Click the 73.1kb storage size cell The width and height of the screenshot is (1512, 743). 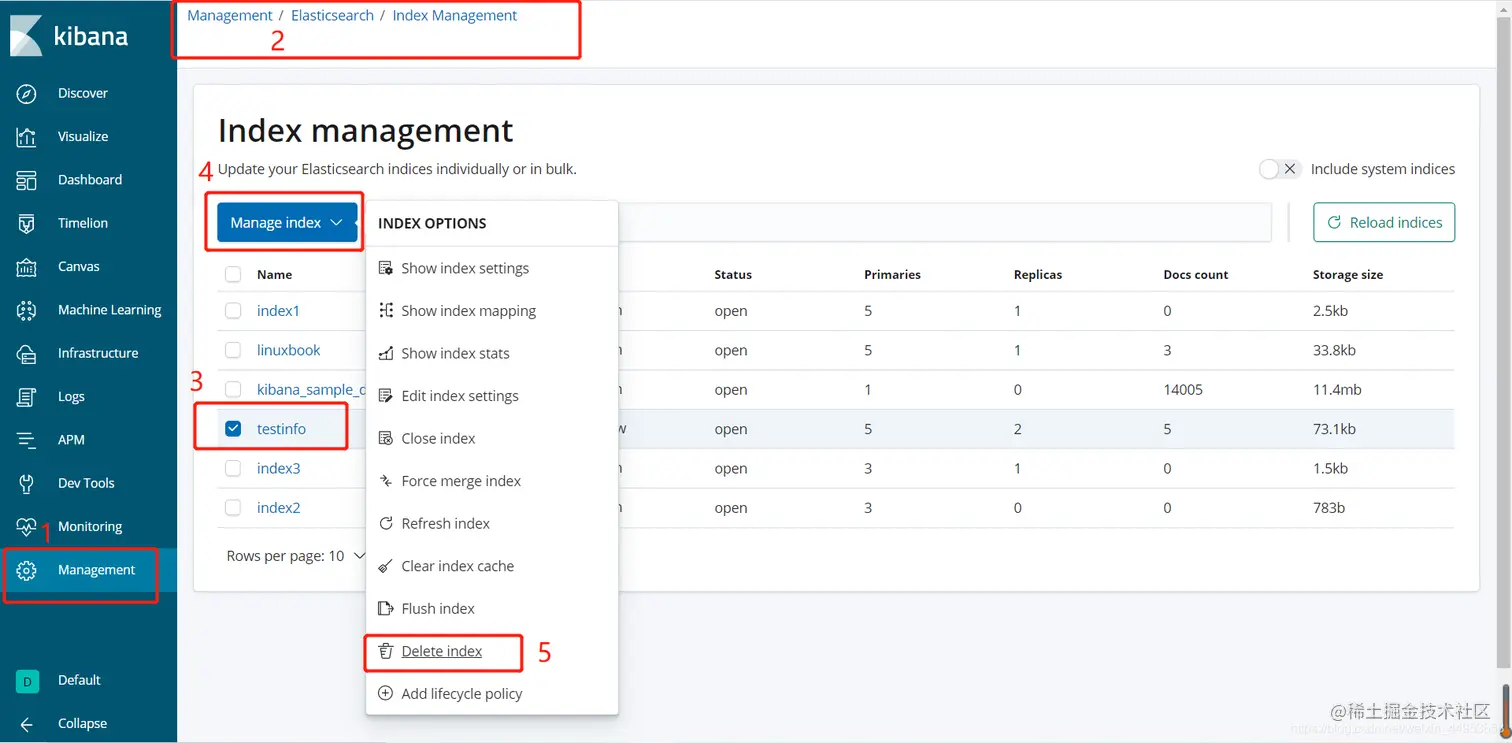click(x=1334, y=428)
